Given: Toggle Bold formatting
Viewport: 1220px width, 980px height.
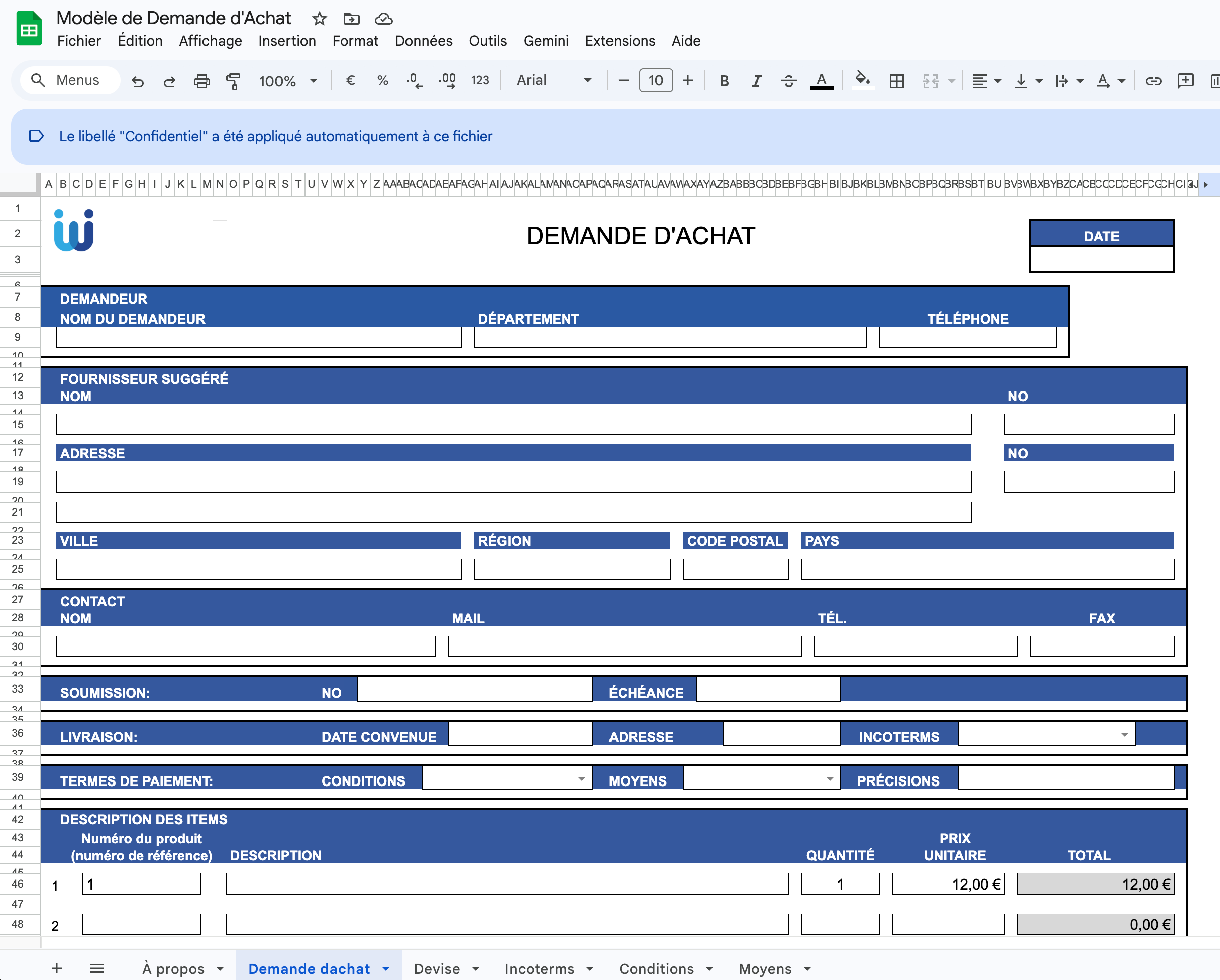Looking at the screenshot, I should [x=724, y=81].
